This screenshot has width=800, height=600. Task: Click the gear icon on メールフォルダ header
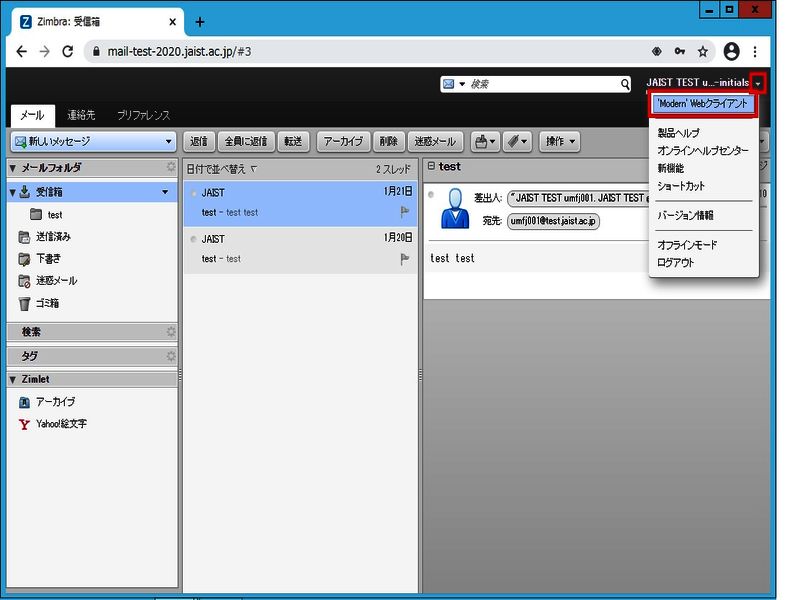(x=171, y=167)
